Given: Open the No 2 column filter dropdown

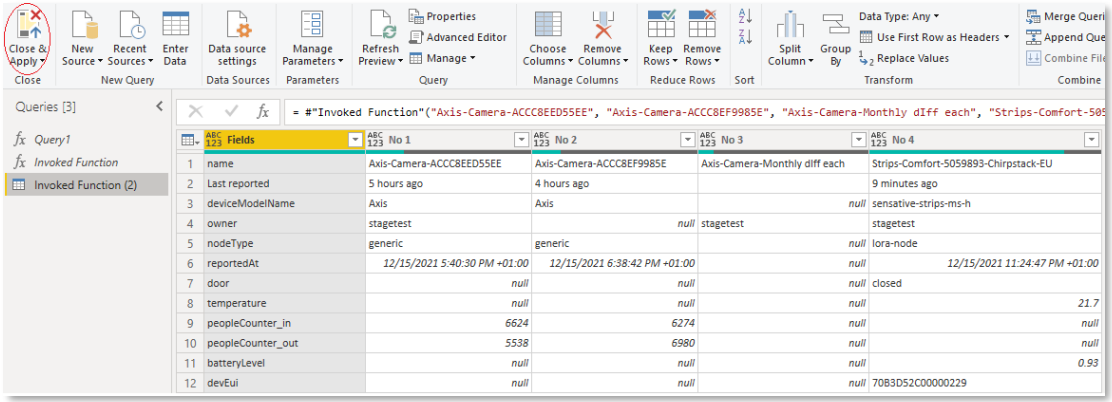Looking at the screenshot, I should 687,140.
